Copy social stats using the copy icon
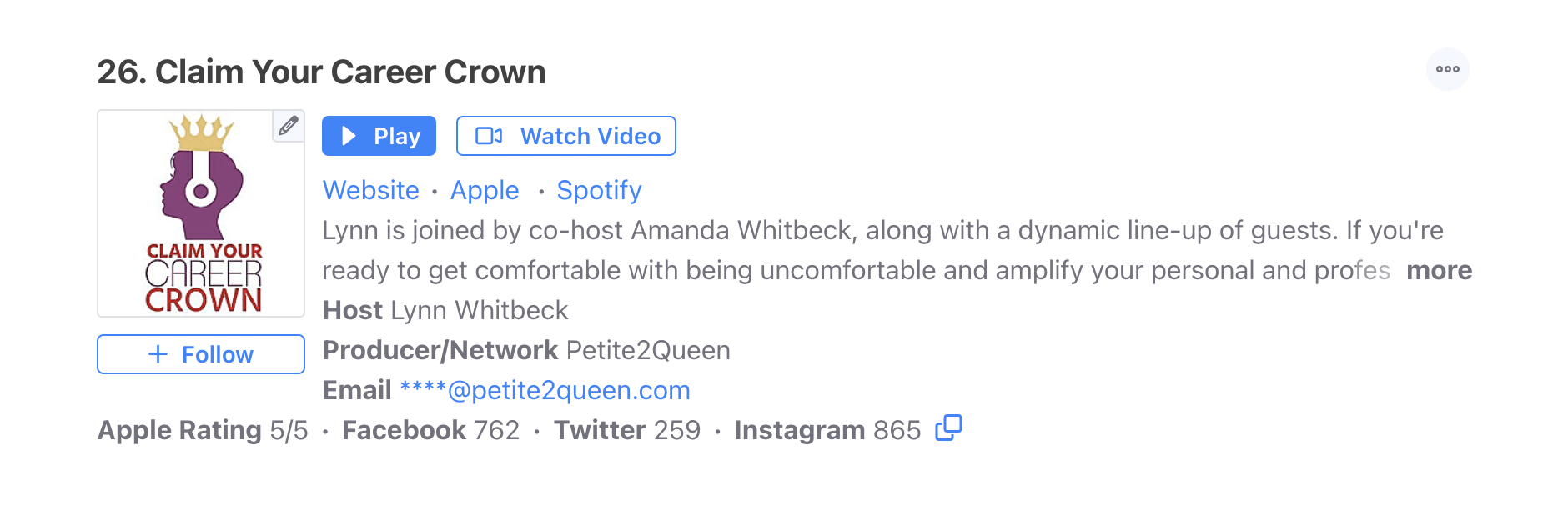 coord(948,428)
